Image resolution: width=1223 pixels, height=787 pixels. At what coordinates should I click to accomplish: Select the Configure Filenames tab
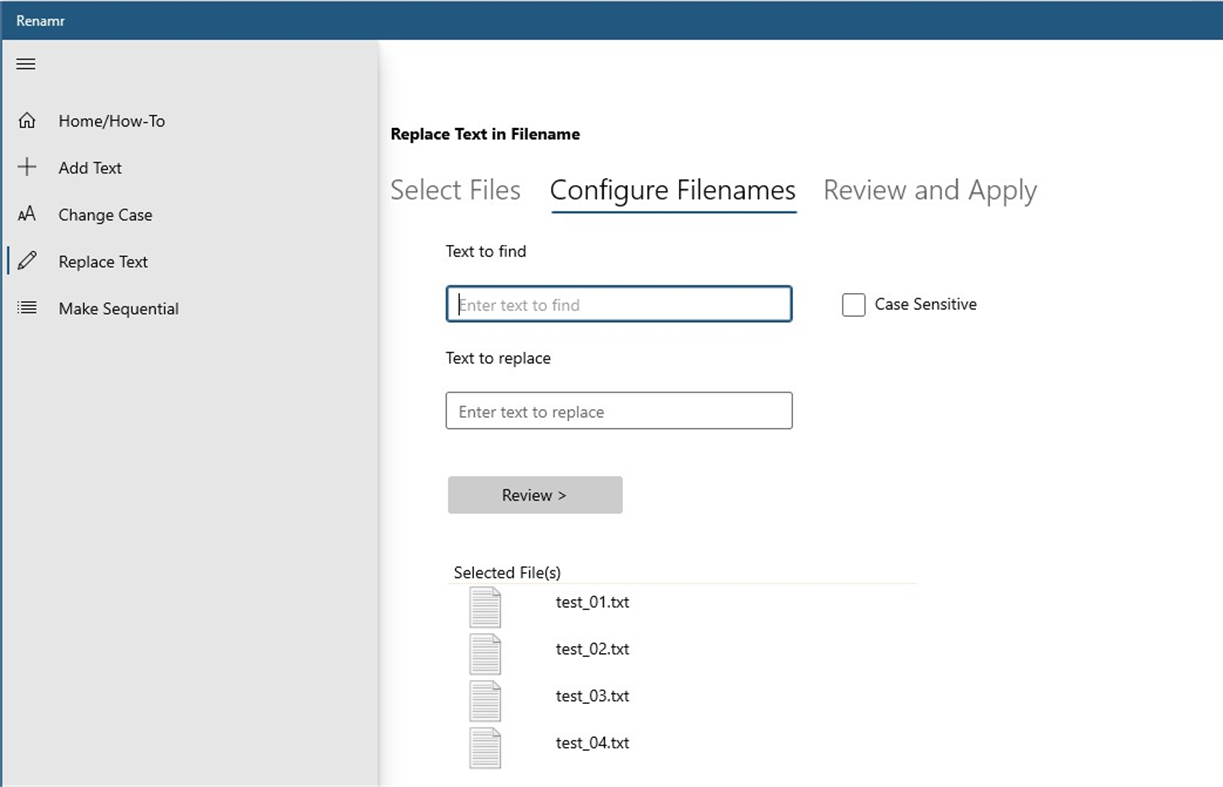coord(672,190)
